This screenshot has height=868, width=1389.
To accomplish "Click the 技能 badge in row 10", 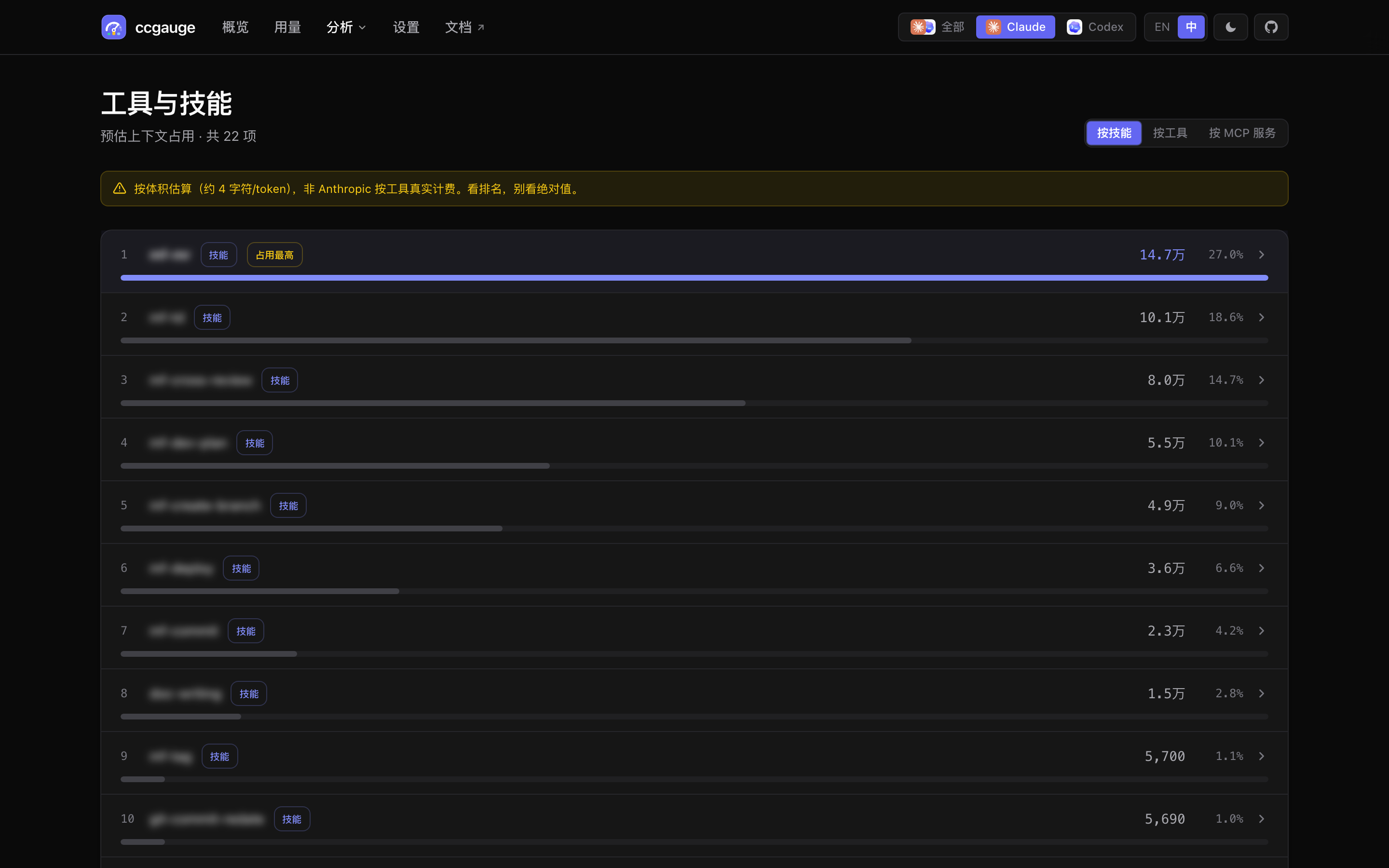I will [x=292, y=819].
